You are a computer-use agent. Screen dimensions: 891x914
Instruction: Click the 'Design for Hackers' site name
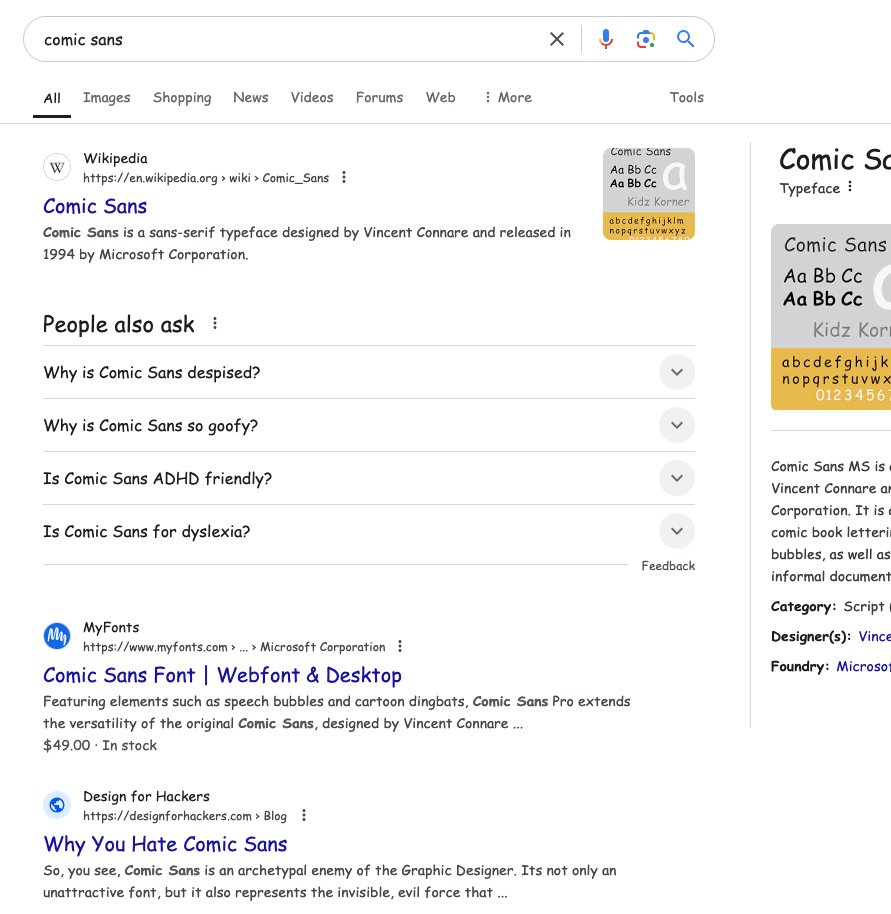click(146, 796)
